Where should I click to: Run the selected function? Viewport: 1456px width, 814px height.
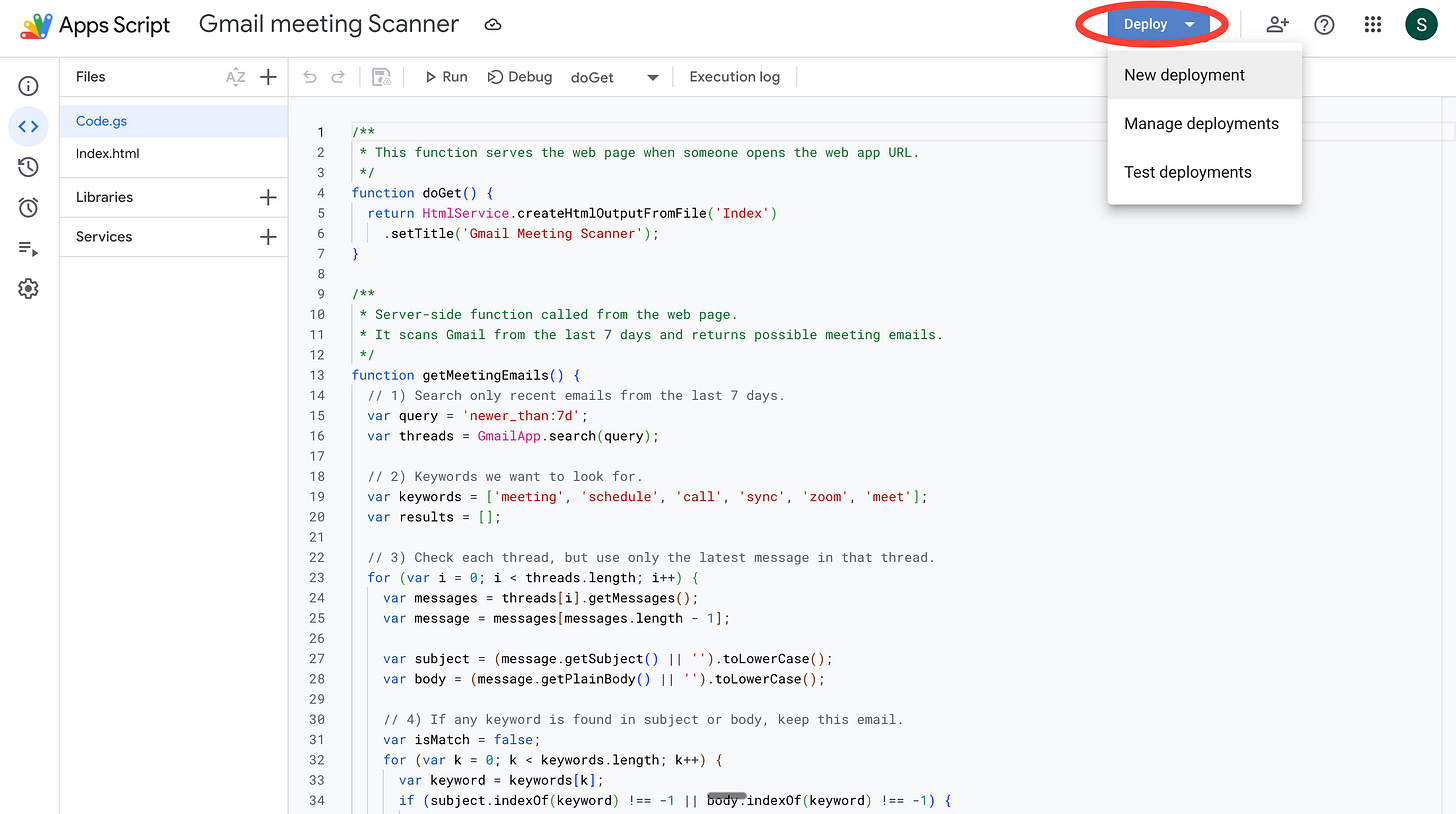click(x=446, y=77)
